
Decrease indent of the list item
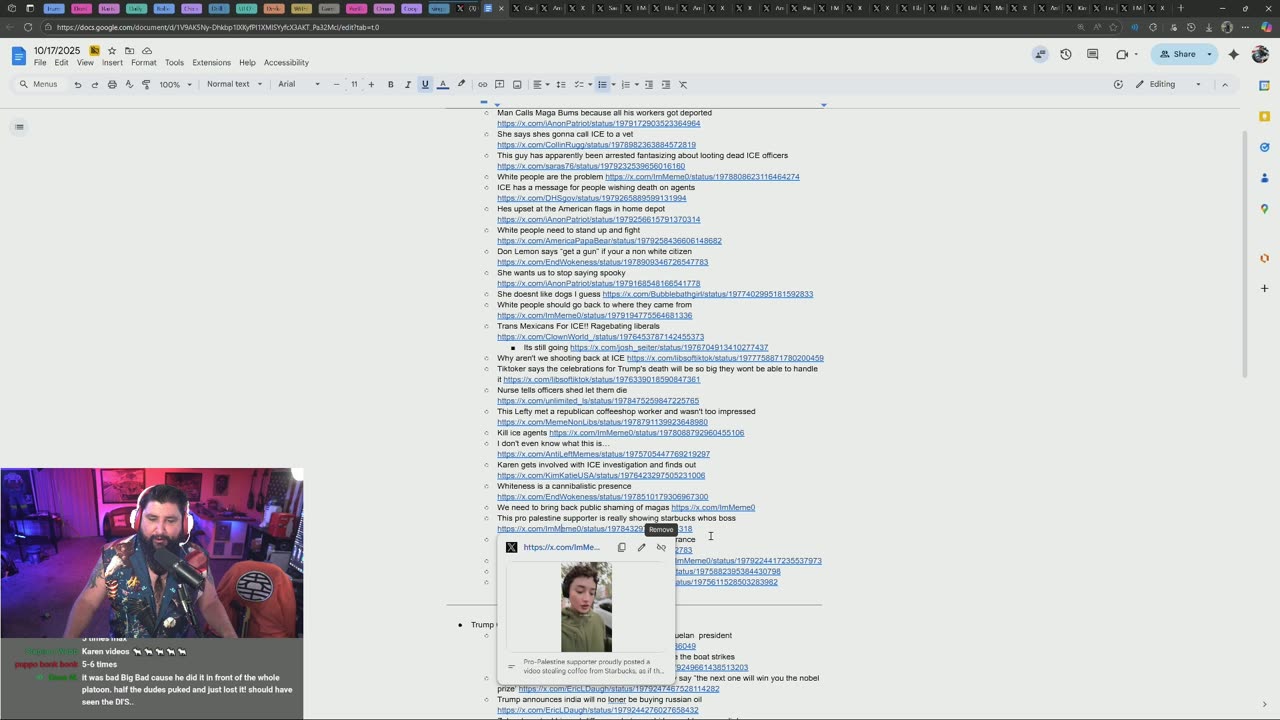pos(648,85)
